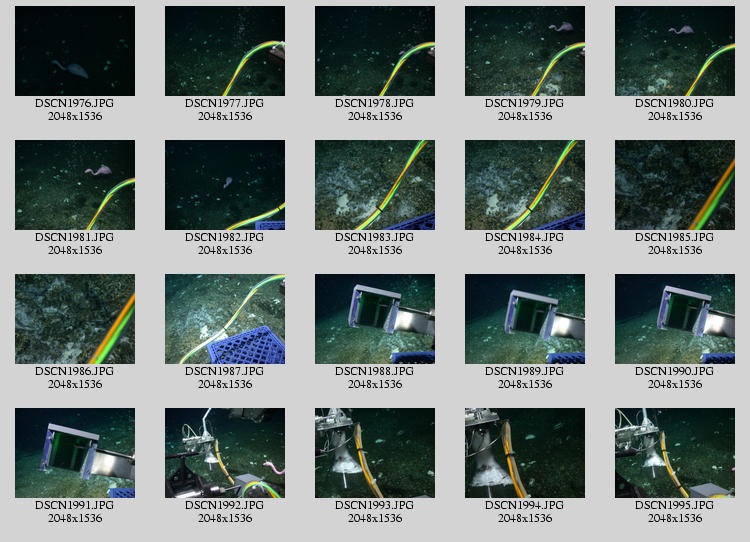The width and height of the screenshot is (750, 542).
Task: View thumbnail DSCN1991.JPG
Action: coord(75,453)
